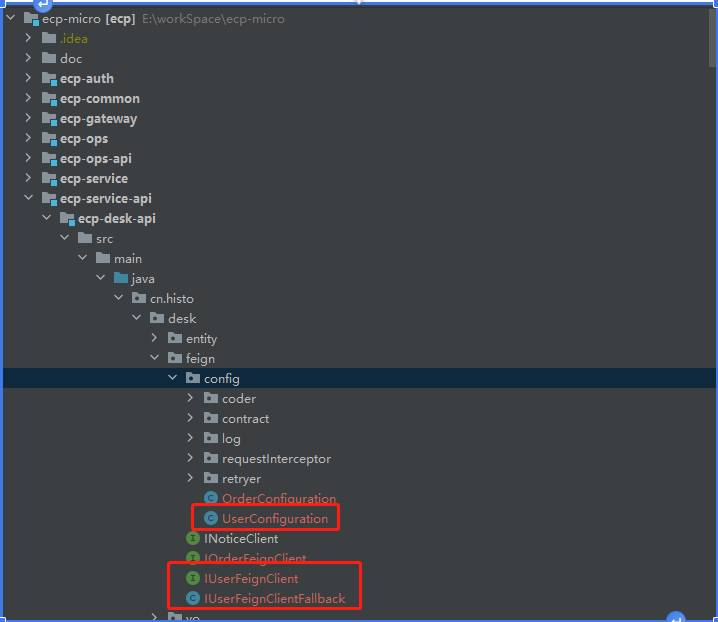Image resolution: width=718 pixels, height=622 pixels.
Task: Expand the contract package chevron
Action: (x=190, y=418)
